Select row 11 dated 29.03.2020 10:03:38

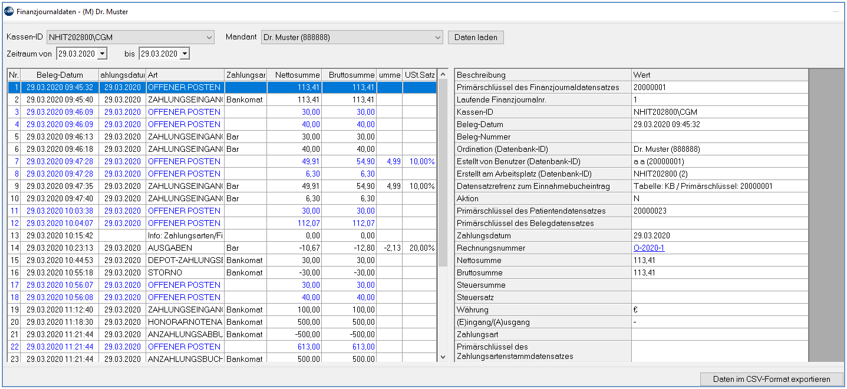click(x=221, y=211)
